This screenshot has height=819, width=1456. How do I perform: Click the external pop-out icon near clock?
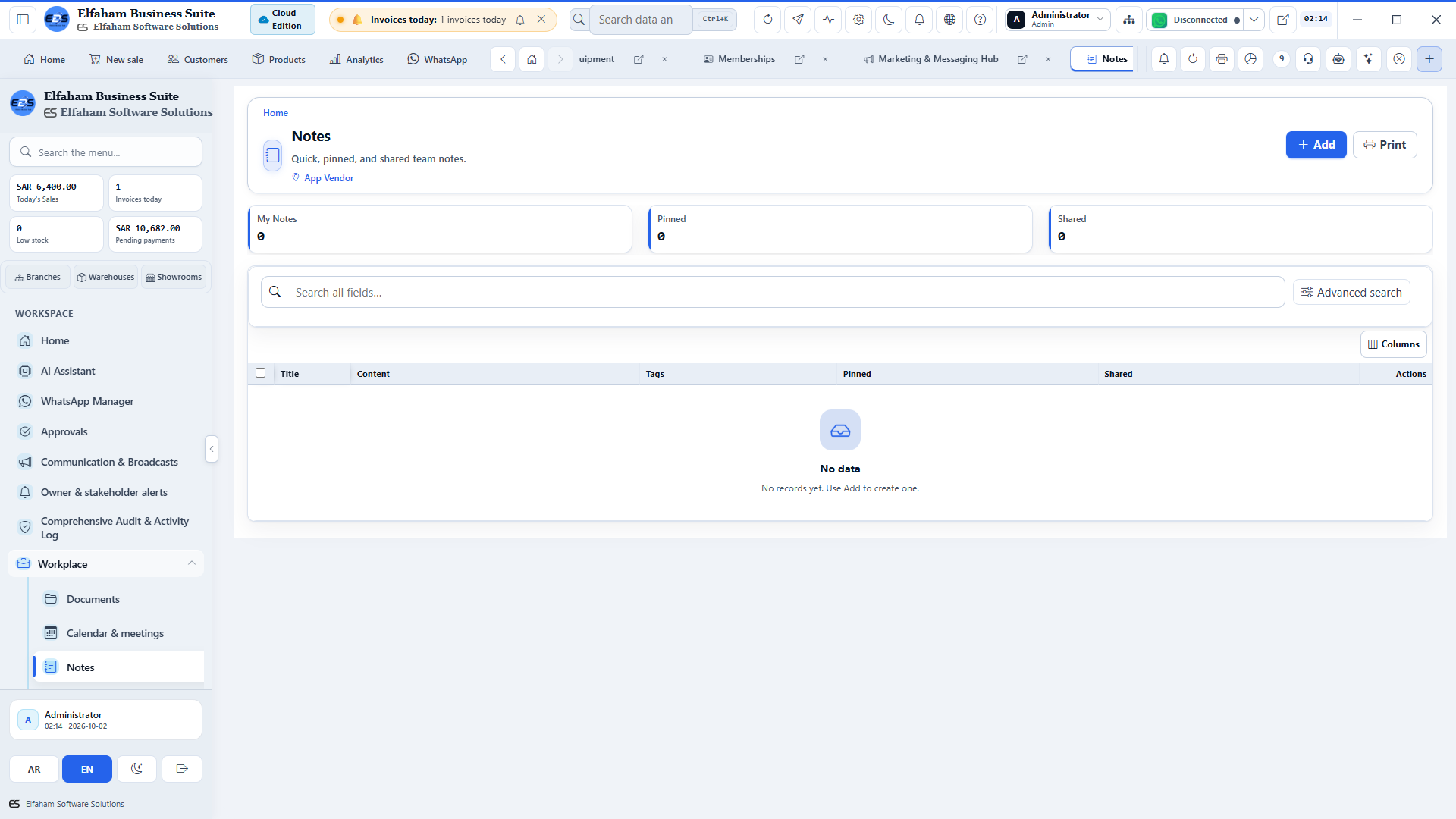pos(1282,20)
